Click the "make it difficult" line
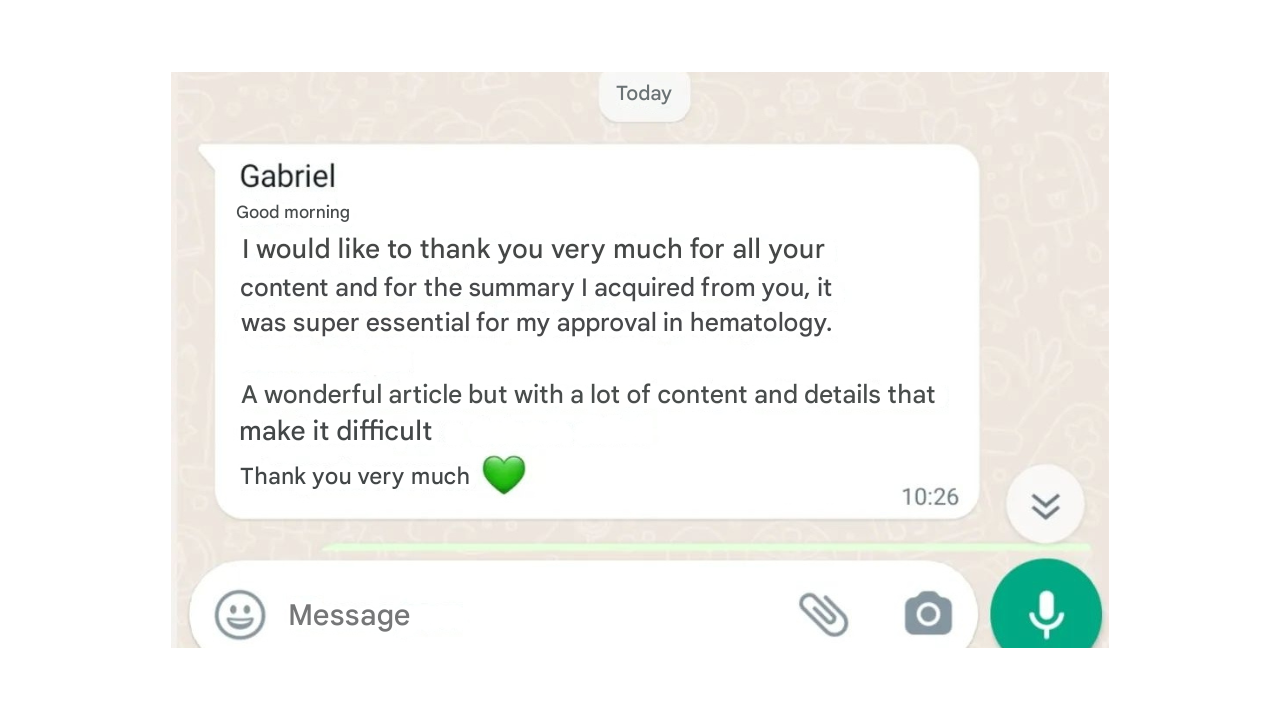Viewport: 1280px width, 720px height. pyautogui.click(x=336, y=431)
